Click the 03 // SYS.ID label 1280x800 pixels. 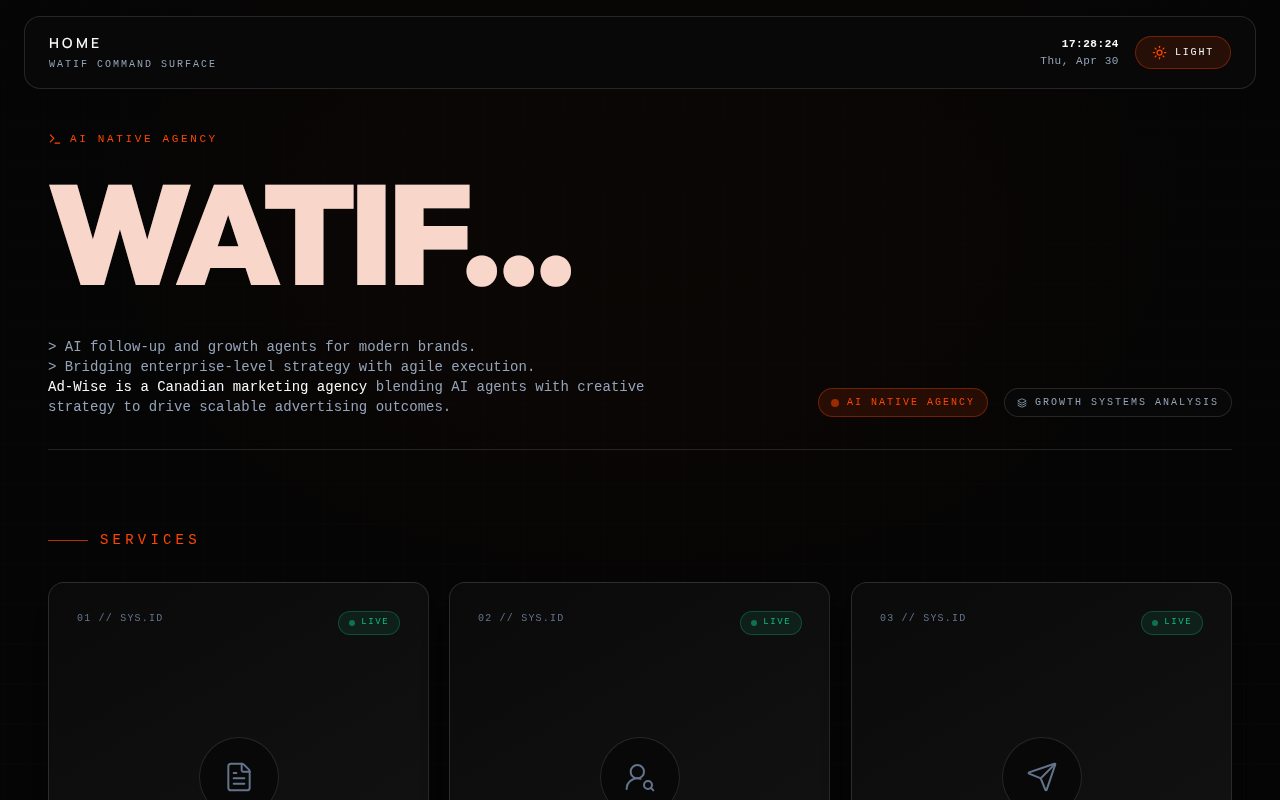click(923, 619)
